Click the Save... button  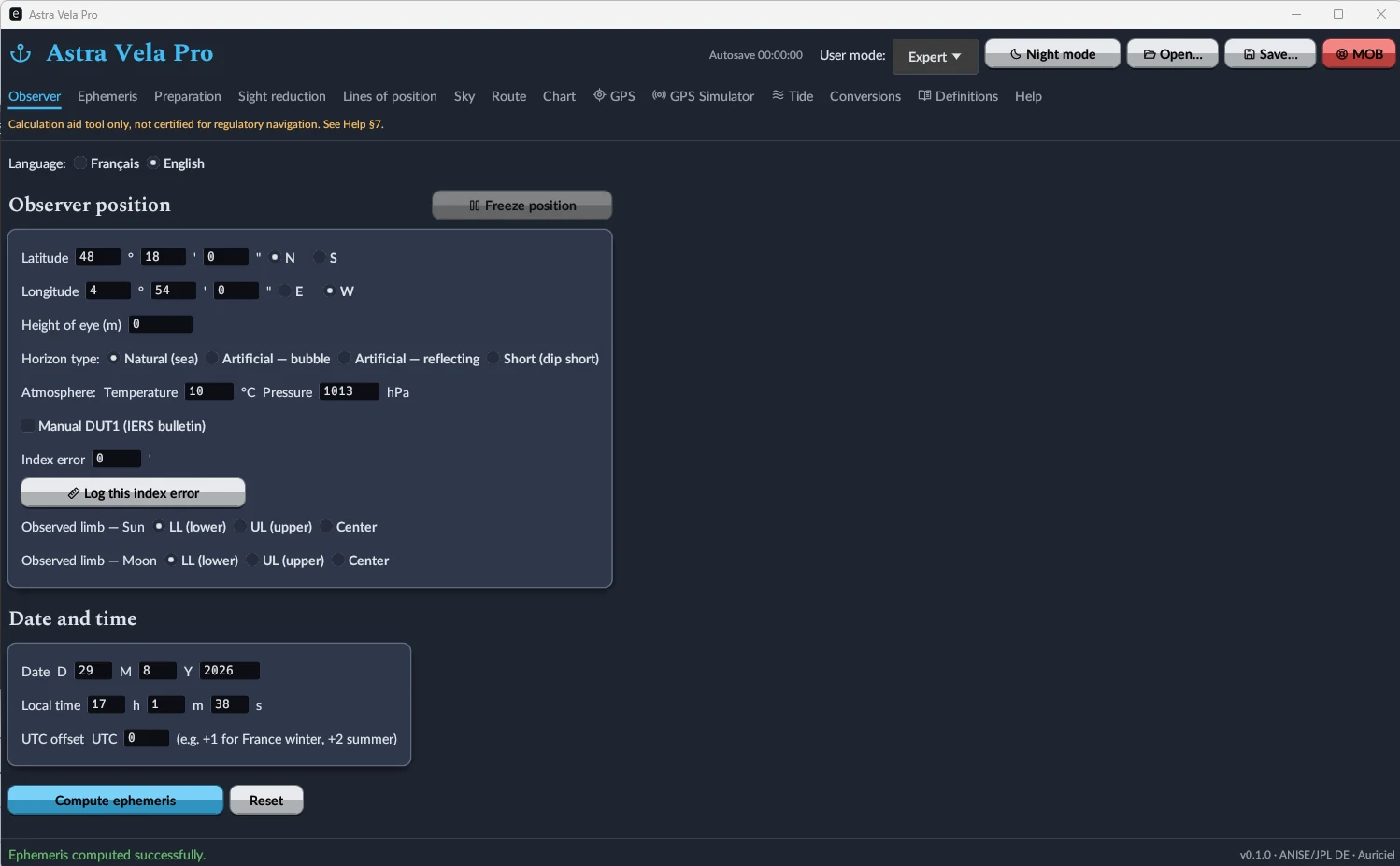(x=1270, y=54)
